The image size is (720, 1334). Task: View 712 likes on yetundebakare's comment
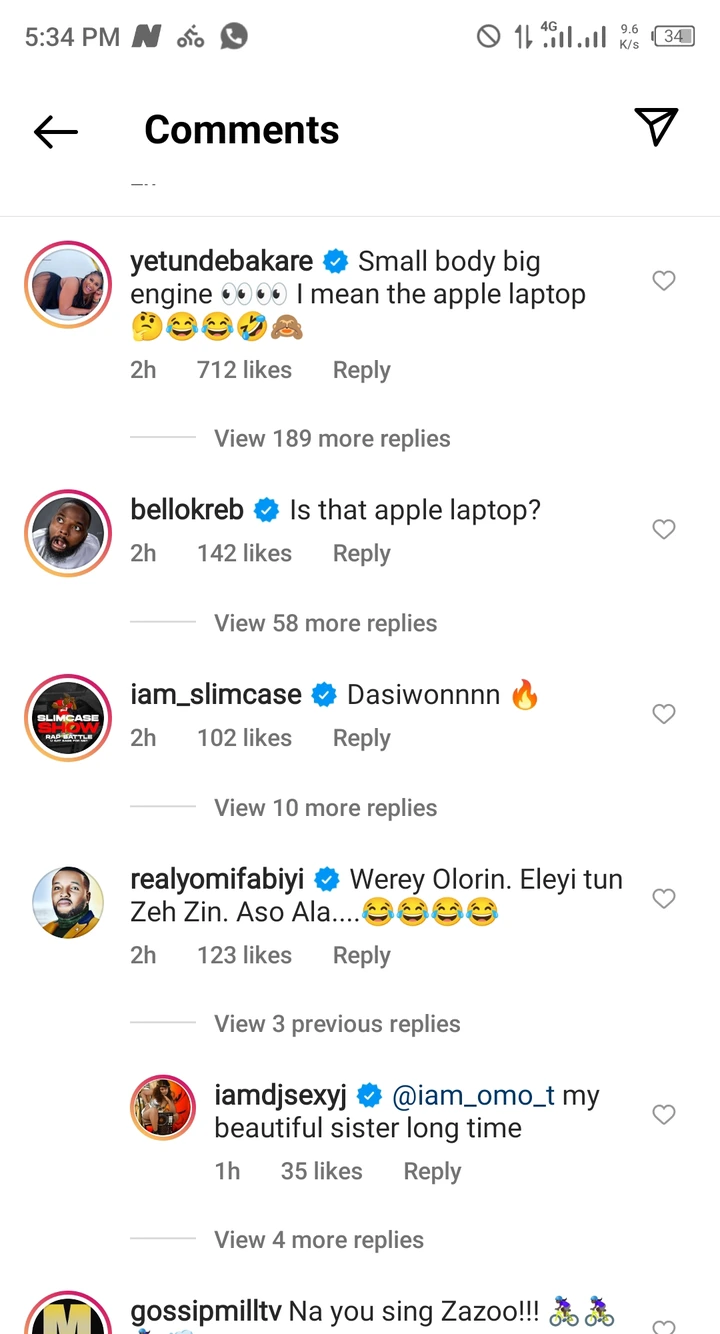click(x=244, y=370)
